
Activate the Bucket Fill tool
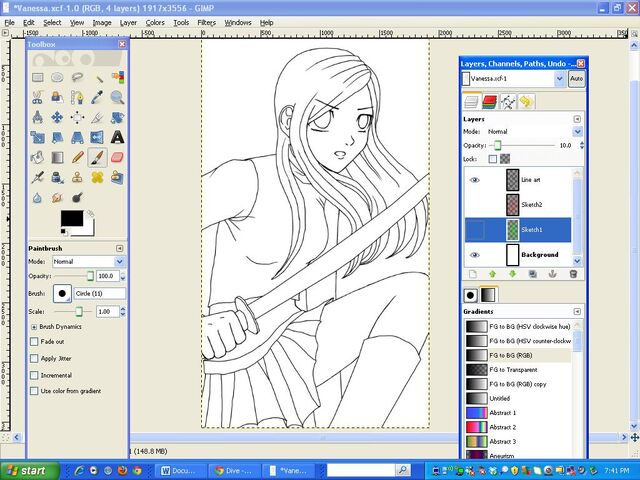[x=38, y=158]
